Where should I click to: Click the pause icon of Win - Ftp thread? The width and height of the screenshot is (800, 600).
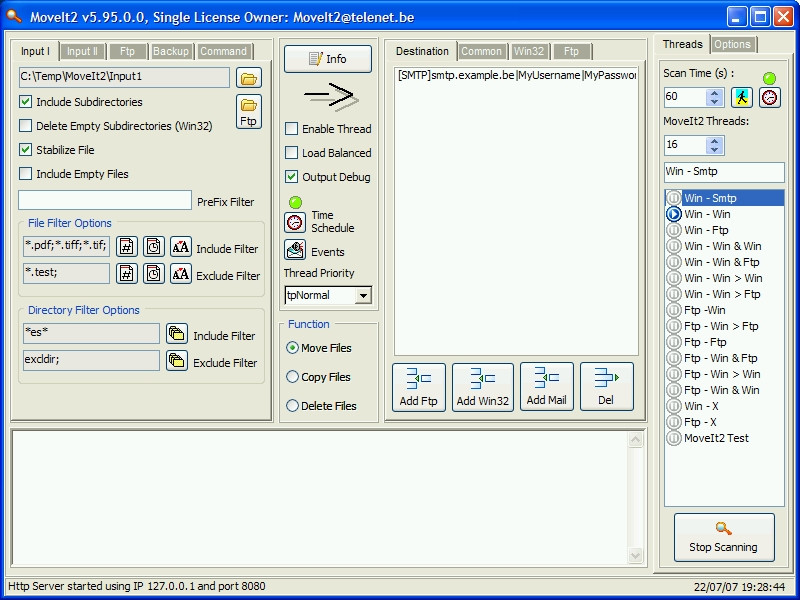(x=674, y=230)
